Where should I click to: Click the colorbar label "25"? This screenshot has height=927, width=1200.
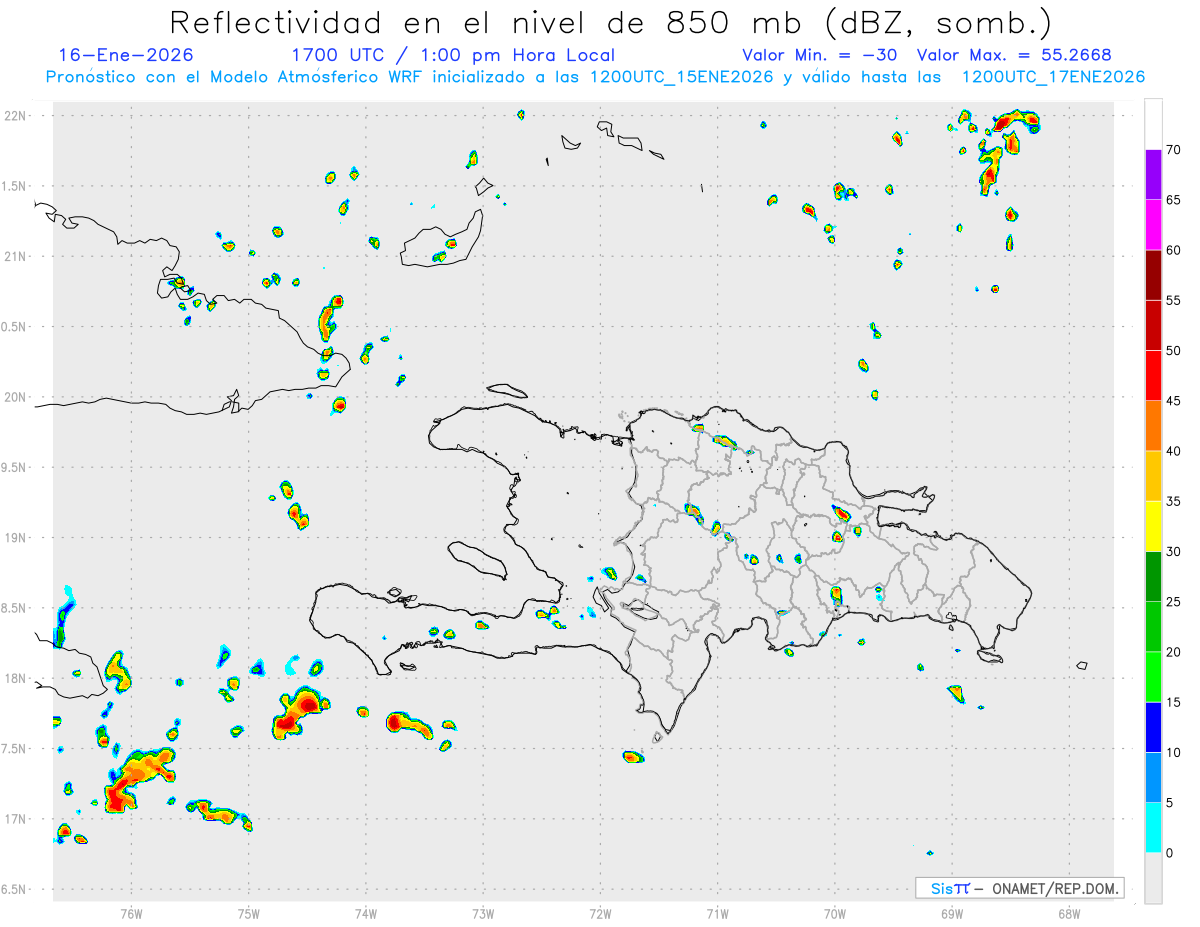(1174, 602)
